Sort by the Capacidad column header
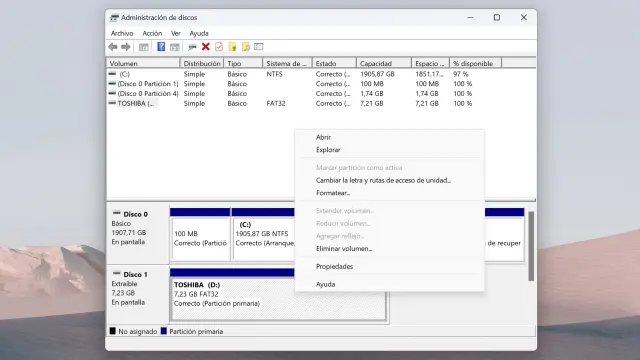The height and width of the screenshot is (360, 640). (384, 63)
